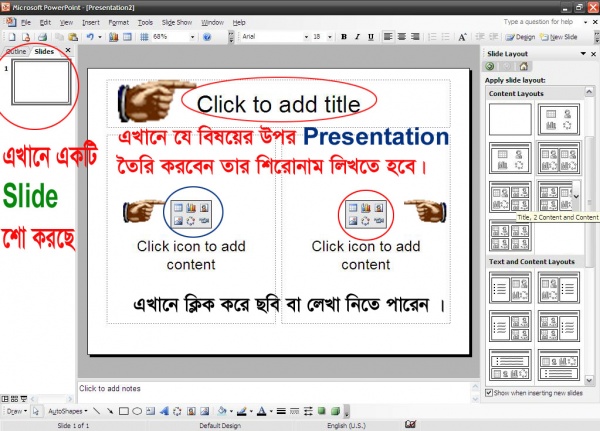The width and height of the screenshot is (600, 431).
Task: Toggle Italic formatting
Action: (357, 37)
